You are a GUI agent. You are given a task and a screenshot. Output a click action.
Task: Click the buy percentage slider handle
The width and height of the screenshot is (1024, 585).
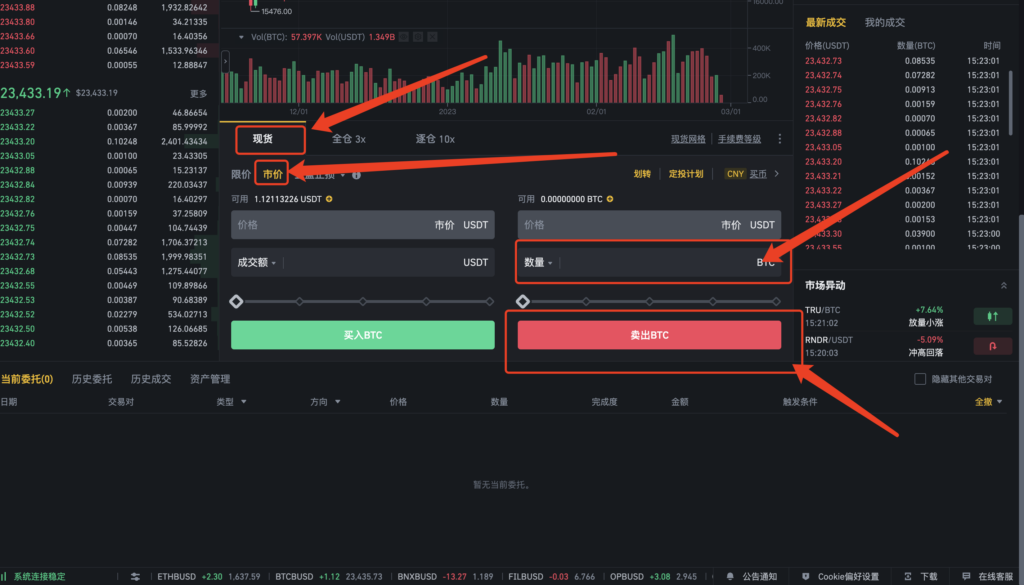tap(236, 302)
